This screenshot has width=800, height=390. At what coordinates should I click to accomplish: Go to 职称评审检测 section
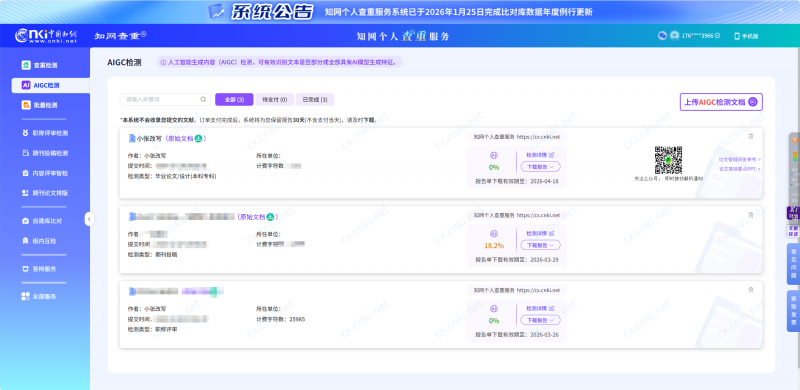click(x=44, y=133)
